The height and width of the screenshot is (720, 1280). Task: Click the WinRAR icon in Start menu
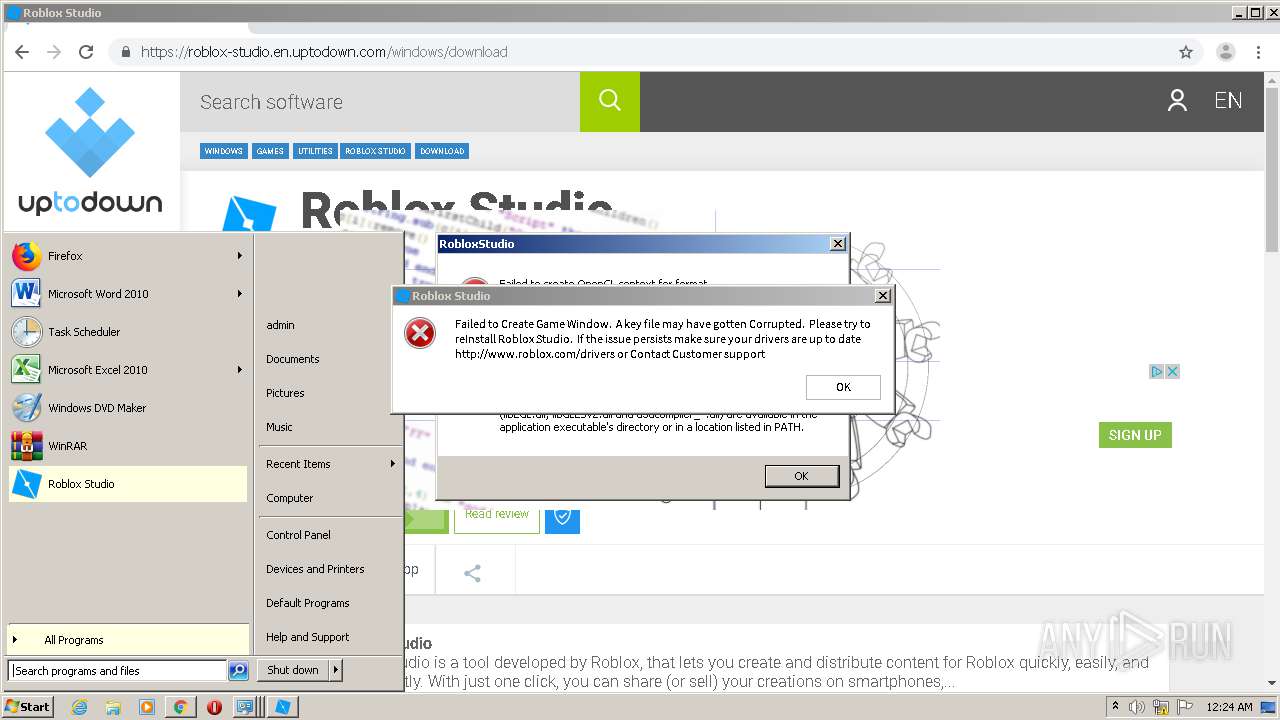pyautogui.click(x=26, y=446)
